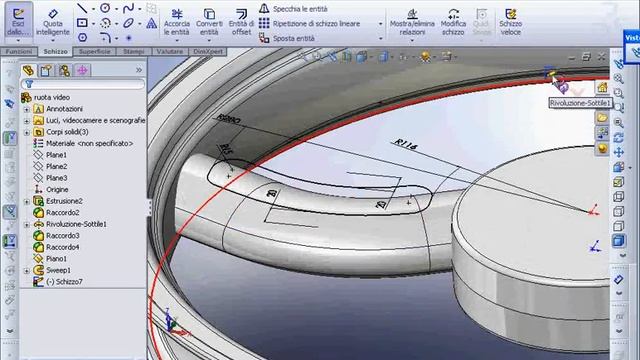640x360 pixels.
Task: Open Circle tool dropdown arrow
Action: pyautogui.click(x=116, y=9)
